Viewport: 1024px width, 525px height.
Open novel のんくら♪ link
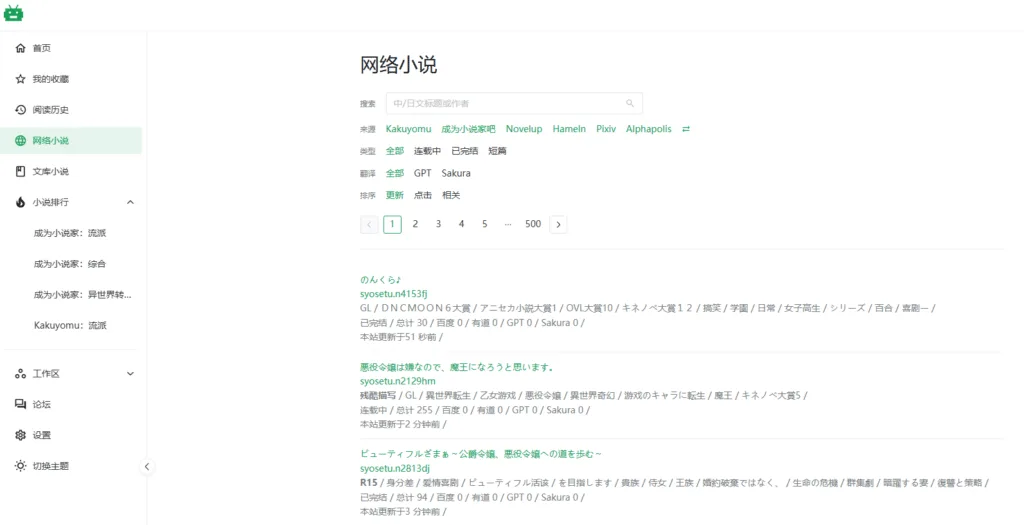pos(380,280)
